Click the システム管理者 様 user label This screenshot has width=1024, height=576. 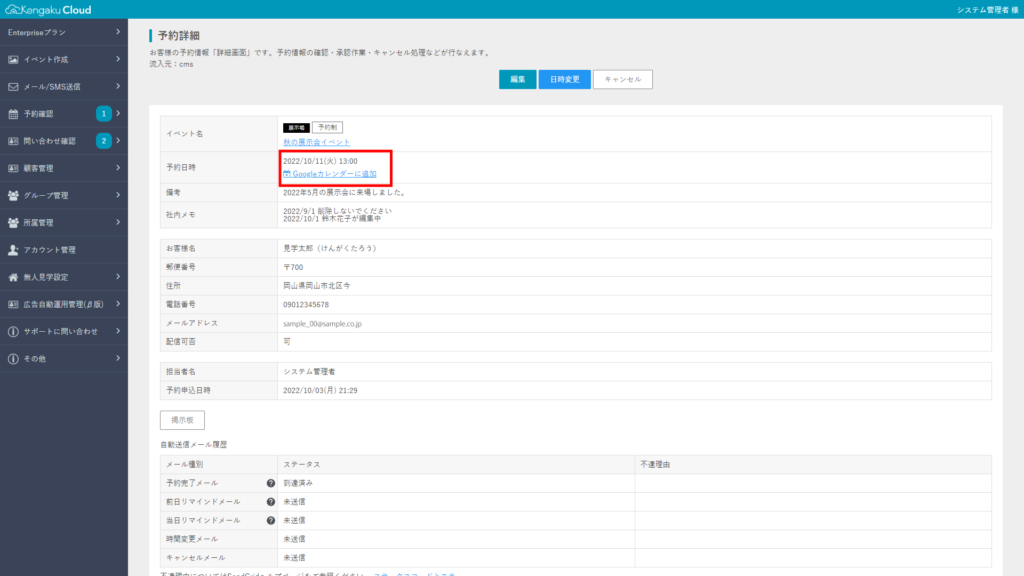(x=987, y=10)
